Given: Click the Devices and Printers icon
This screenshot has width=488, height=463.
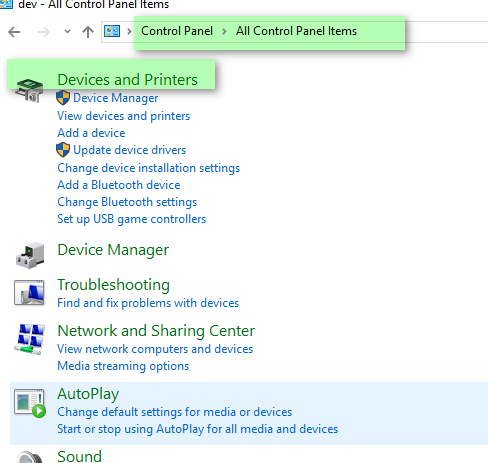Looking at the screenshot, I should coord(29,90).
